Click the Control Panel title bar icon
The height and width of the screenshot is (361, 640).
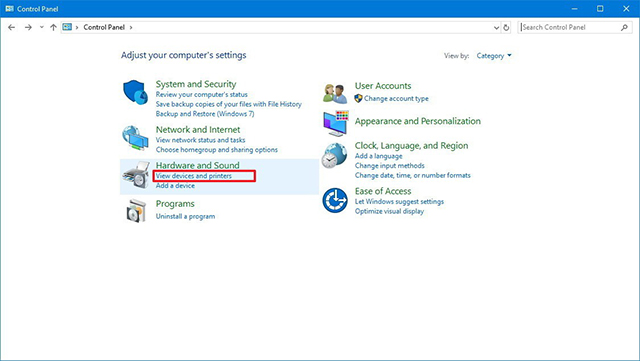[x=9, y=9]
